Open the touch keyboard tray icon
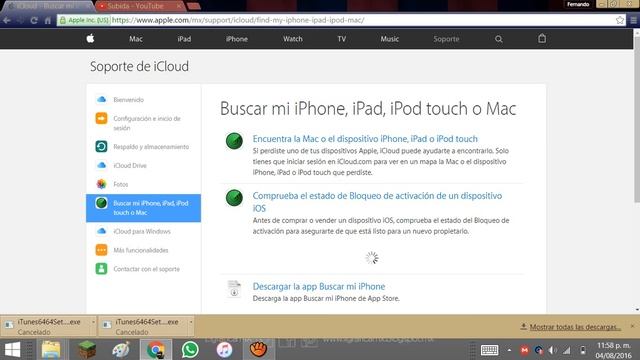 point(489,350)
